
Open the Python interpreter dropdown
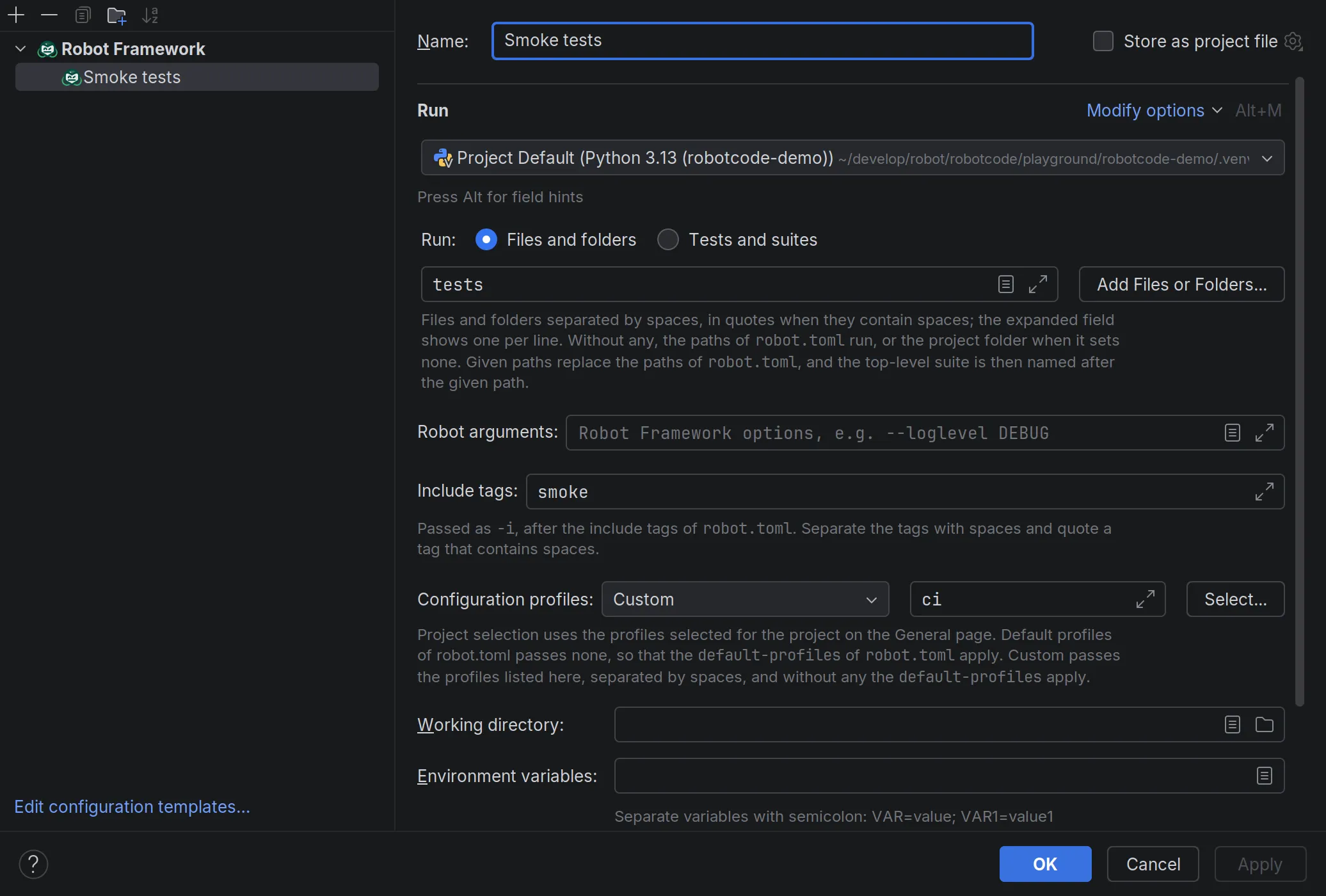point(852,157)
